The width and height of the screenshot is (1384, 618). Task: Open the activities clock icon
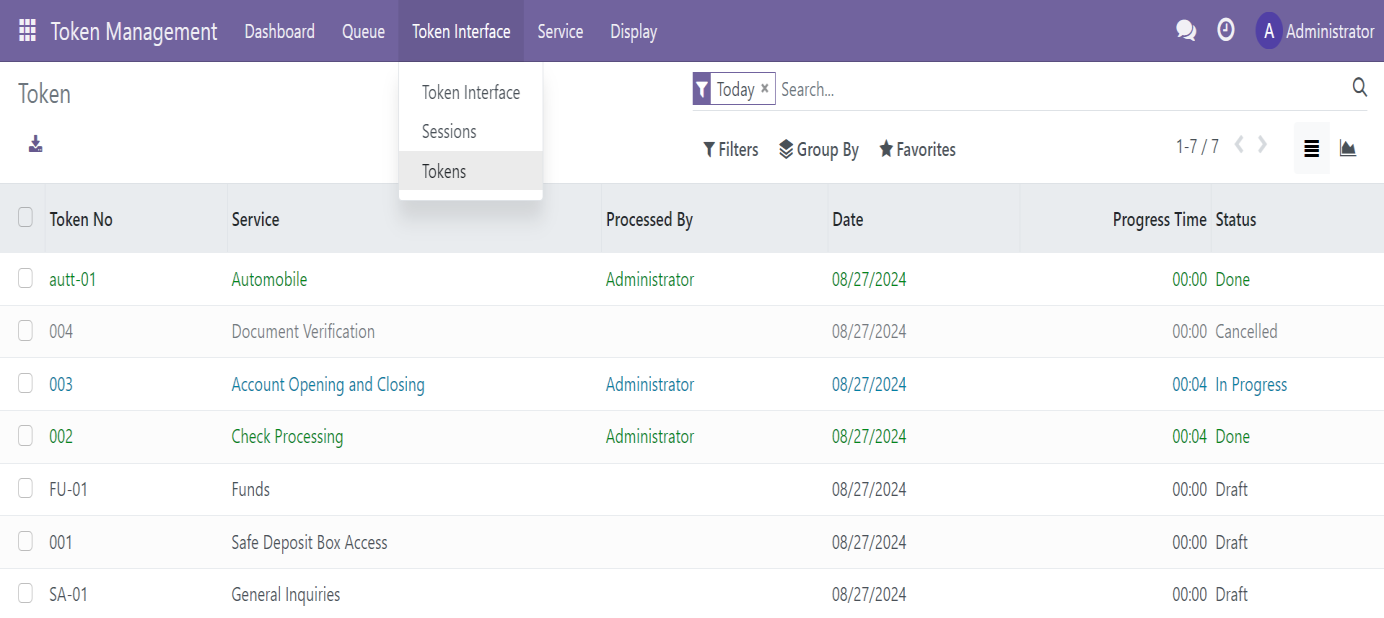click(1226, 31)
